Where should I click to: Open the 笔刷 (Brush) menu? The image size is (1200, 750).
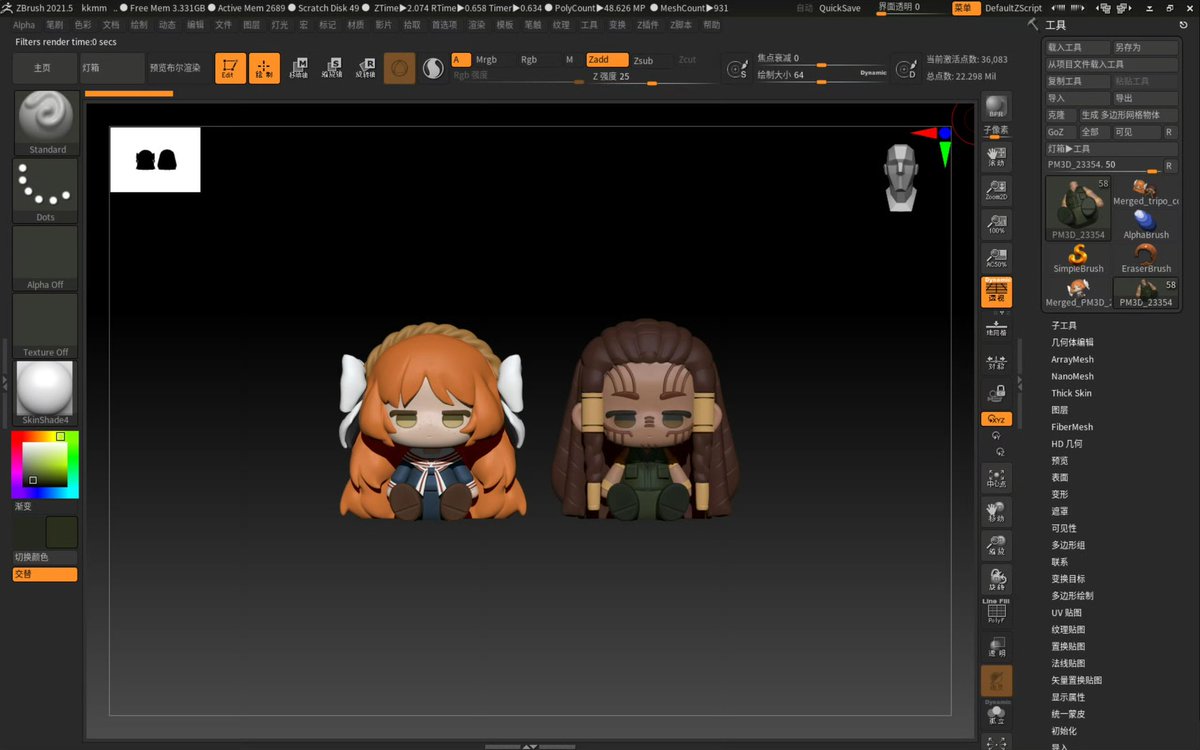tap(54, 25)
